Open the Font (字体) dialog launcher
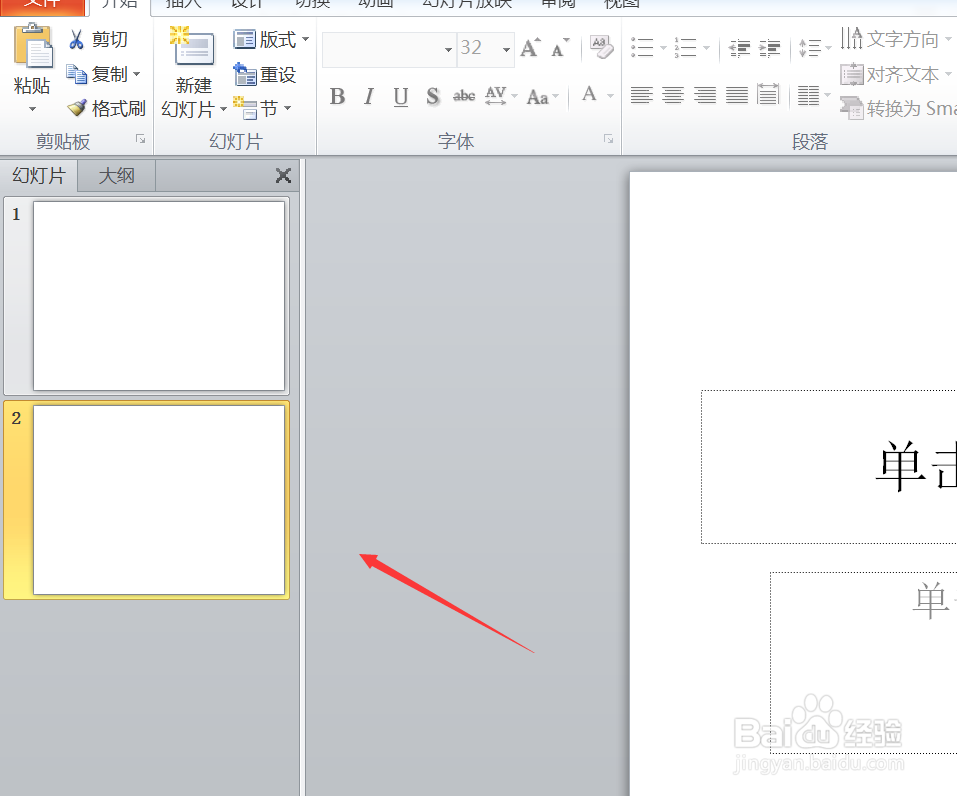 (x=609, y=139)
